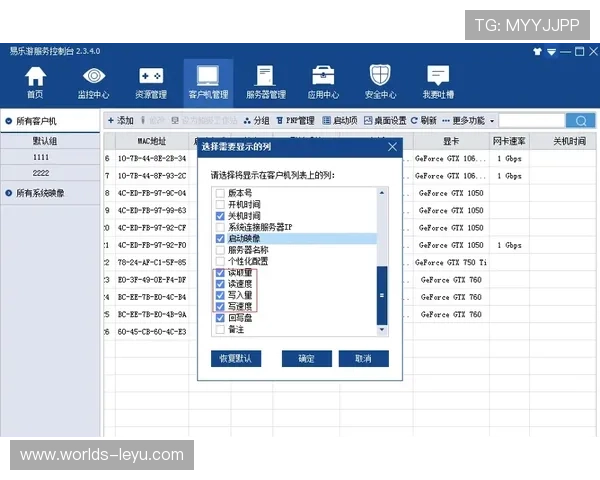
Task: Close the column selection dialog
Action: [x=392, y=147]
